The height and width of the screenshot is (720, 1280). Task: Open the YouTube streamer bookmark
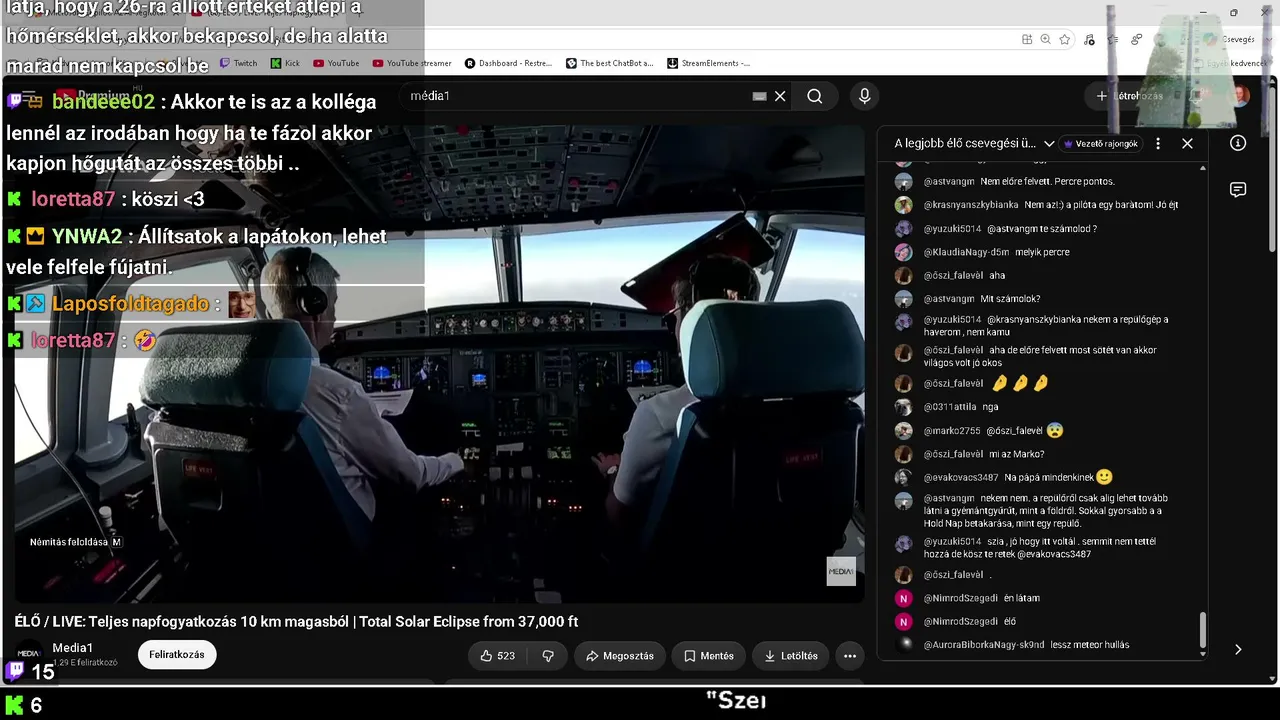412,63
